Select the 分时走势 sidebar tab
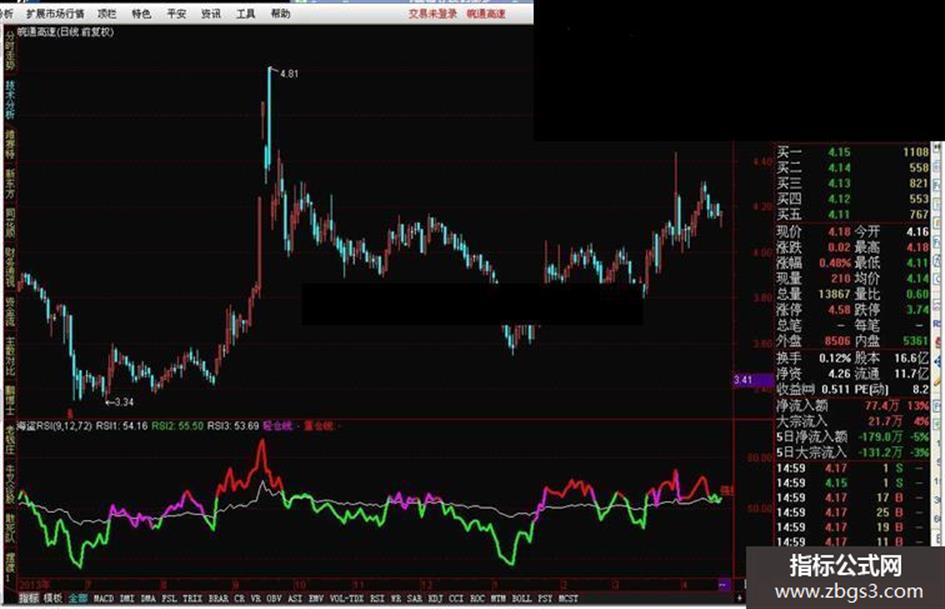The image size is (945, 609). point(10,51)
